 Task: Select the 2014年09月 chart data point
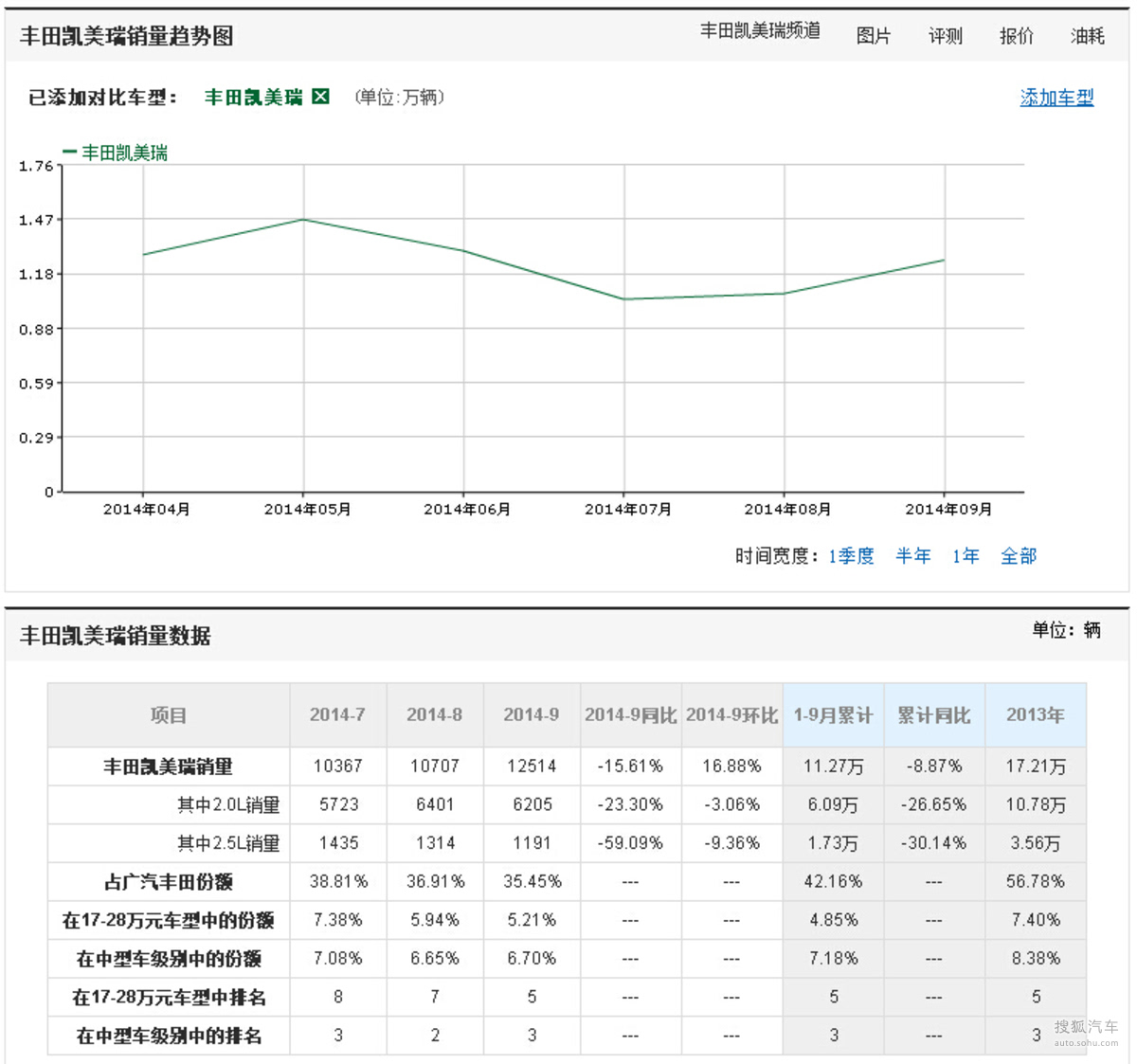[x=945, y=261]
